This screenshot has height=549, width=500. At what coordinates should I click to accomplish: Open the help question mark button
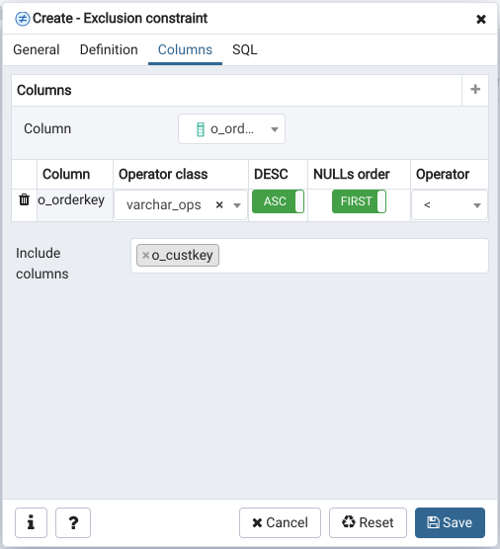(x=73, y=522)
